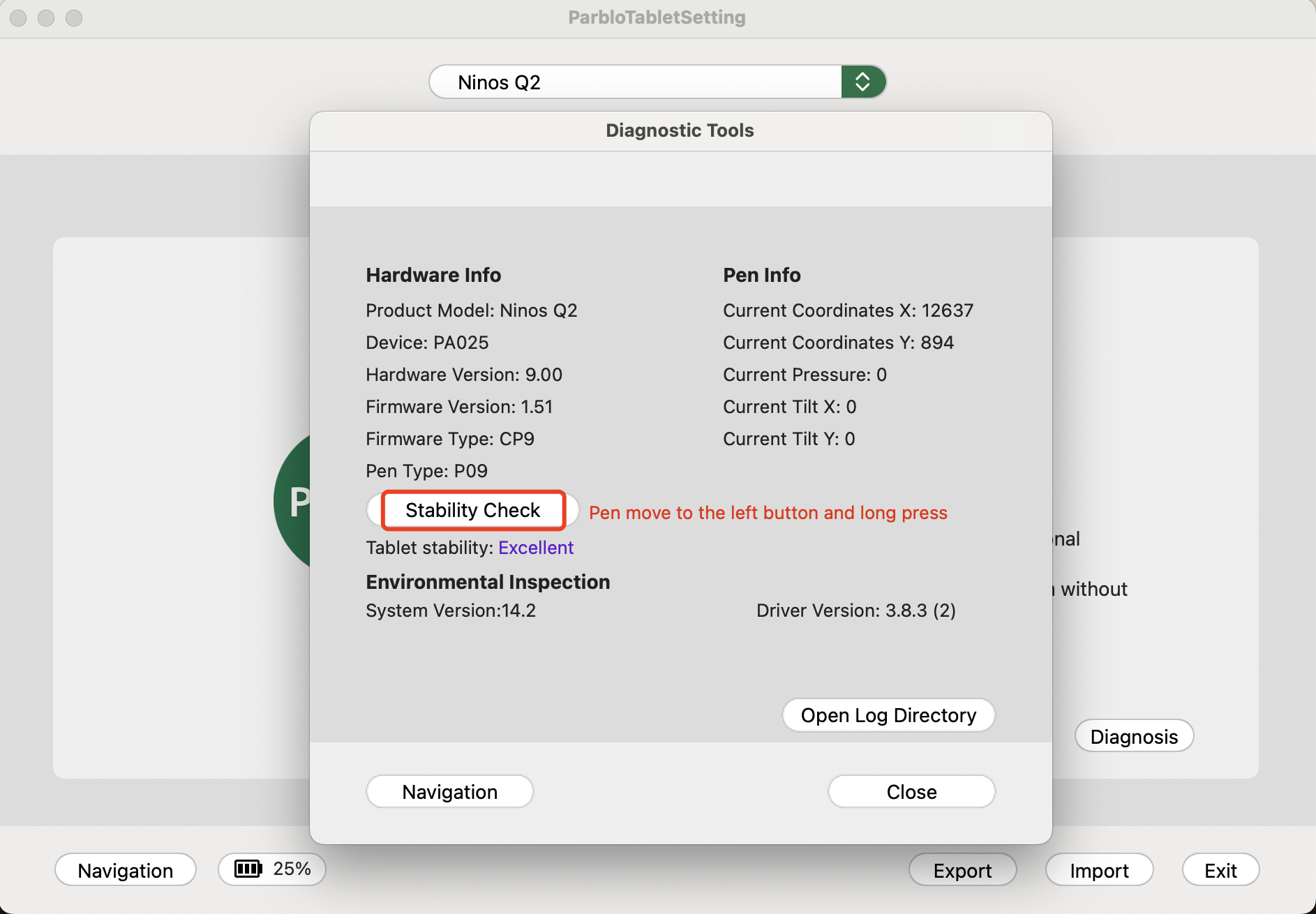Screen dimensions: 1316x914
Task: Click Current Coordinates Y: 894
Action: [x=838, y=343]
